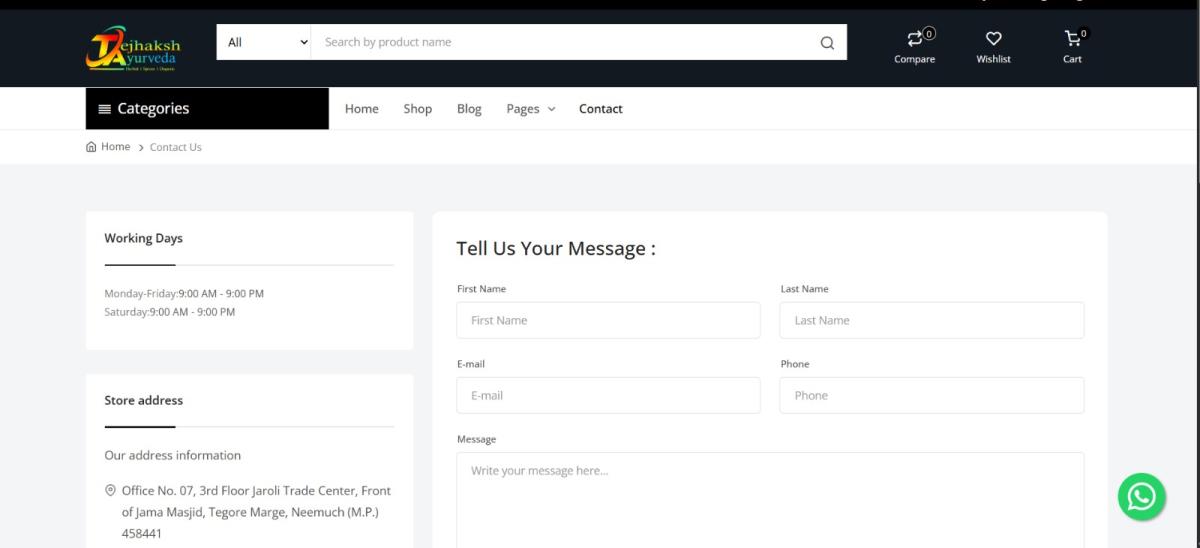Viewport: 1200px width, 548px height.
Task: Open the Wishlist heart icon
Action: click(x=993, y=39)
